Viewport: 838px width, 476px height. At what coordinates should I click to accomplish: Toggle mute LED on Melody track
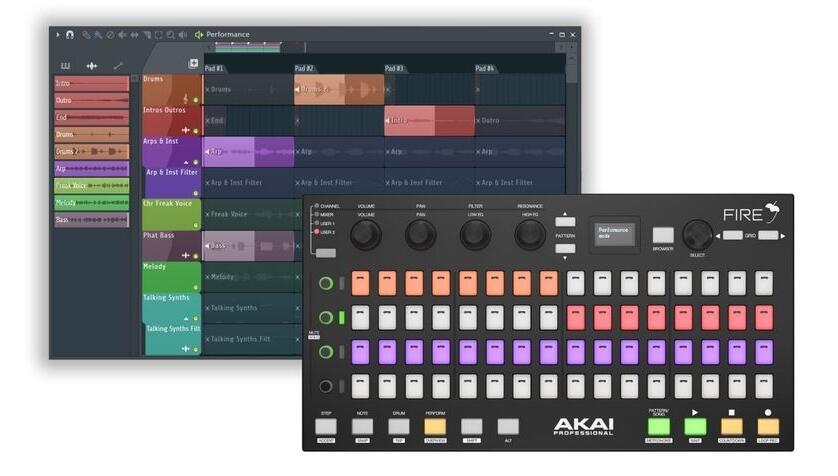point(196,287)
